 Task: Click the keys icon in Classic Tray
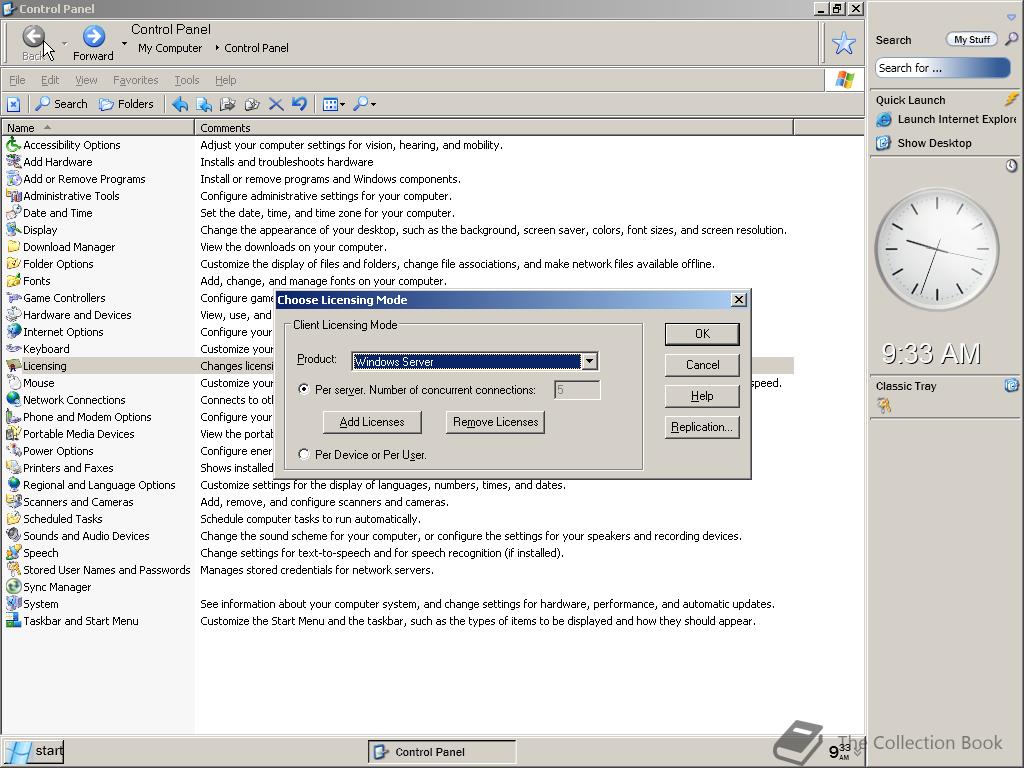(884, 406)
